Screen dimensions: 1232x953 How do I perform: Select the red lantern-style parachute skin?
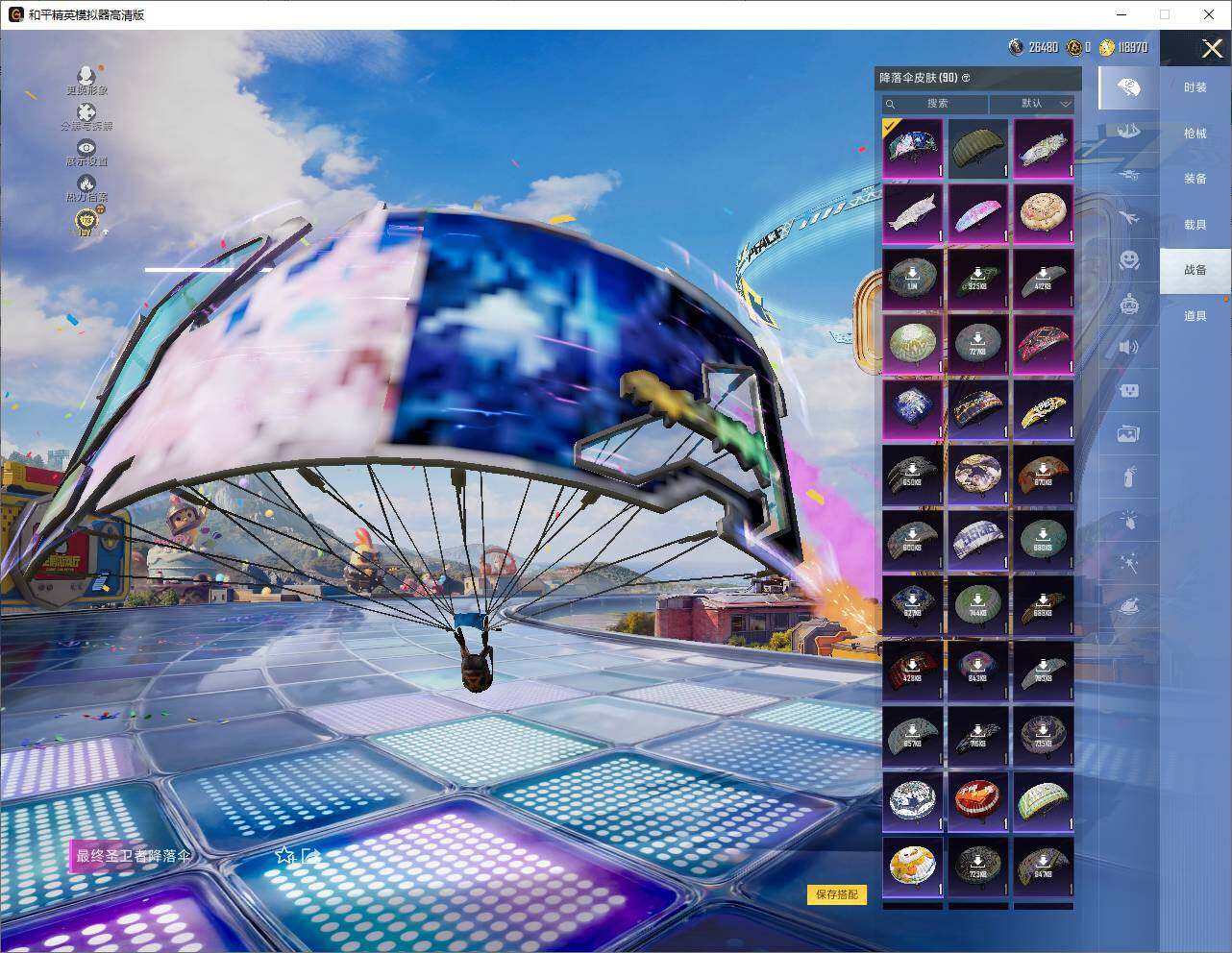pyautogui.click(x=978, y=802)
